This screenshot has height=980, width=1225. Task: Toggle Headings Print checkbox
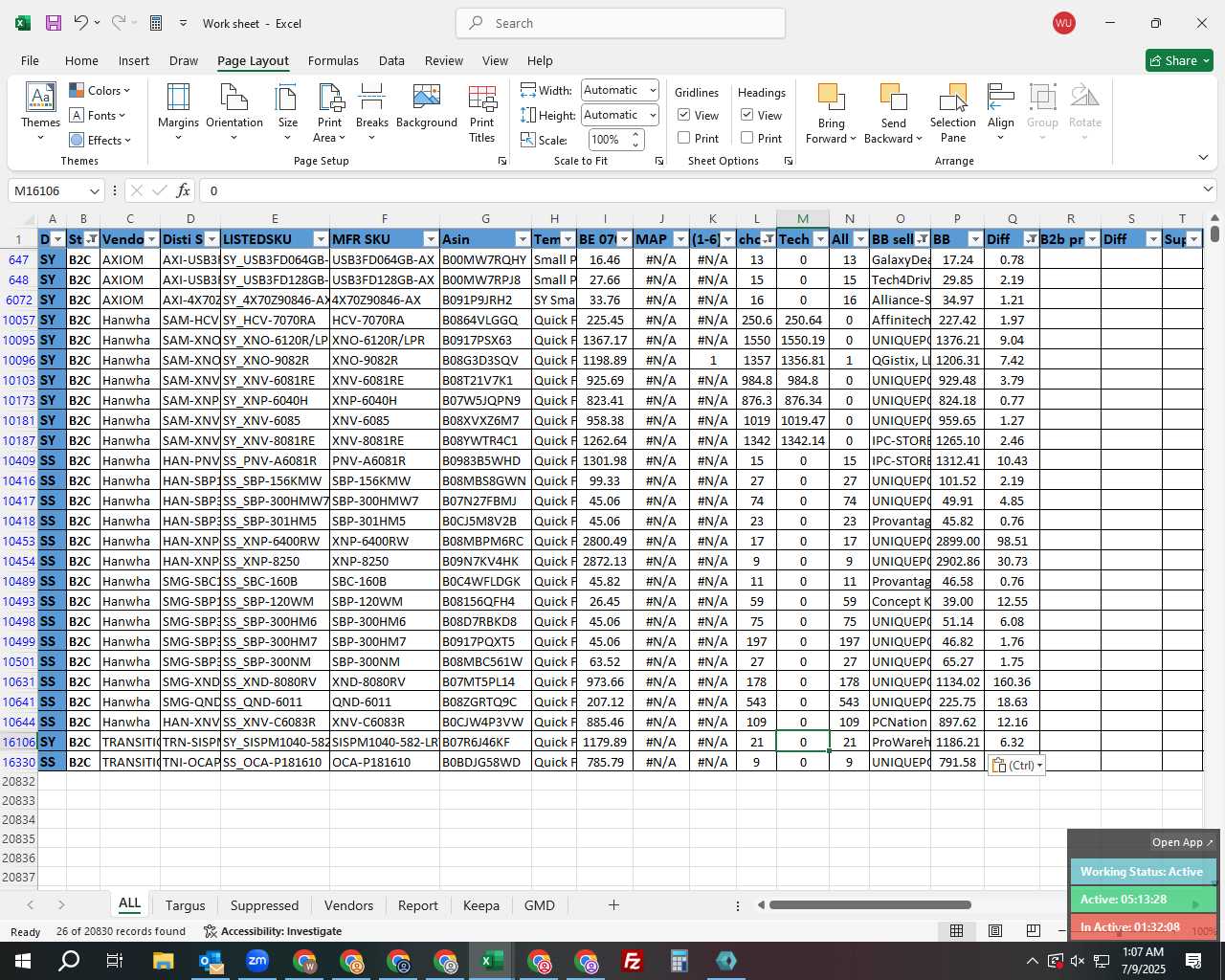(747, 138)
